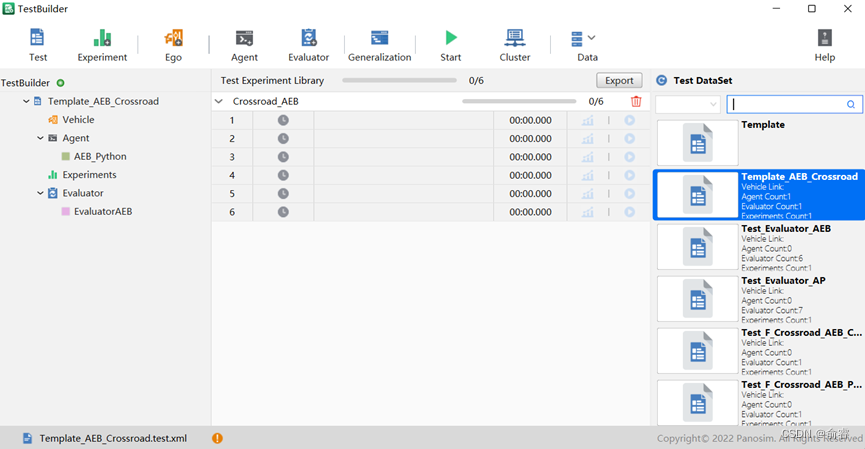The image size is (865, 449).
Task: Open the chart result icon in row 1
Action: coord(588,120)
